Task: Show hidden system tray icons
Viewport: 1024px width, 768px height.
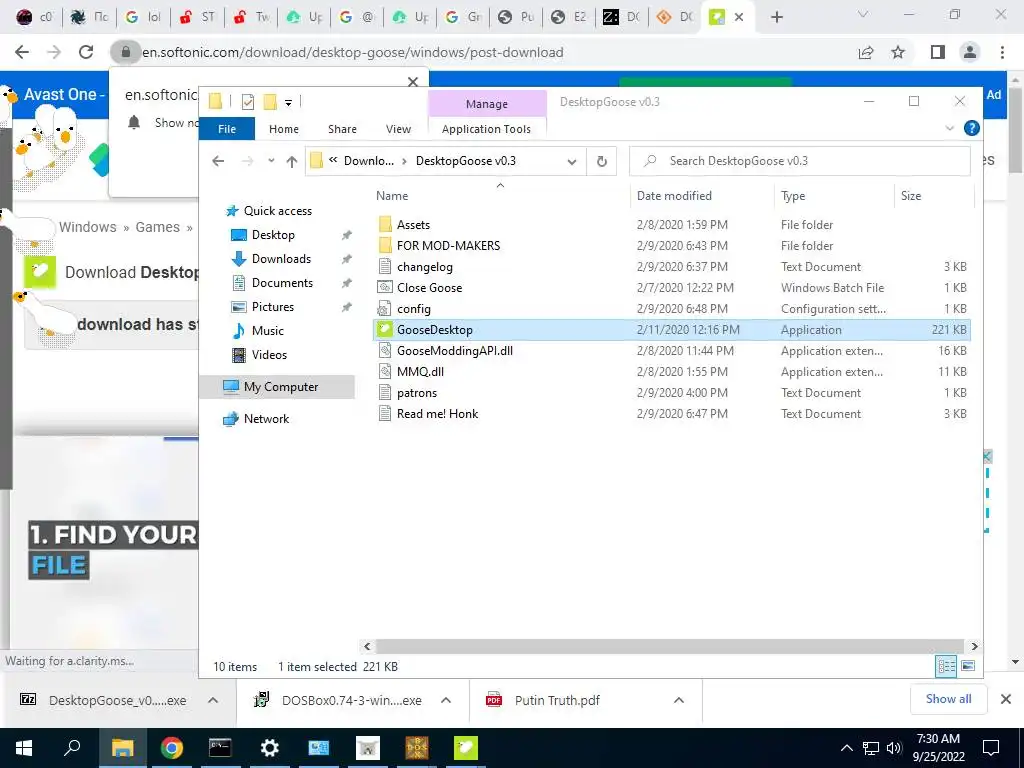Action: point(846,748)
